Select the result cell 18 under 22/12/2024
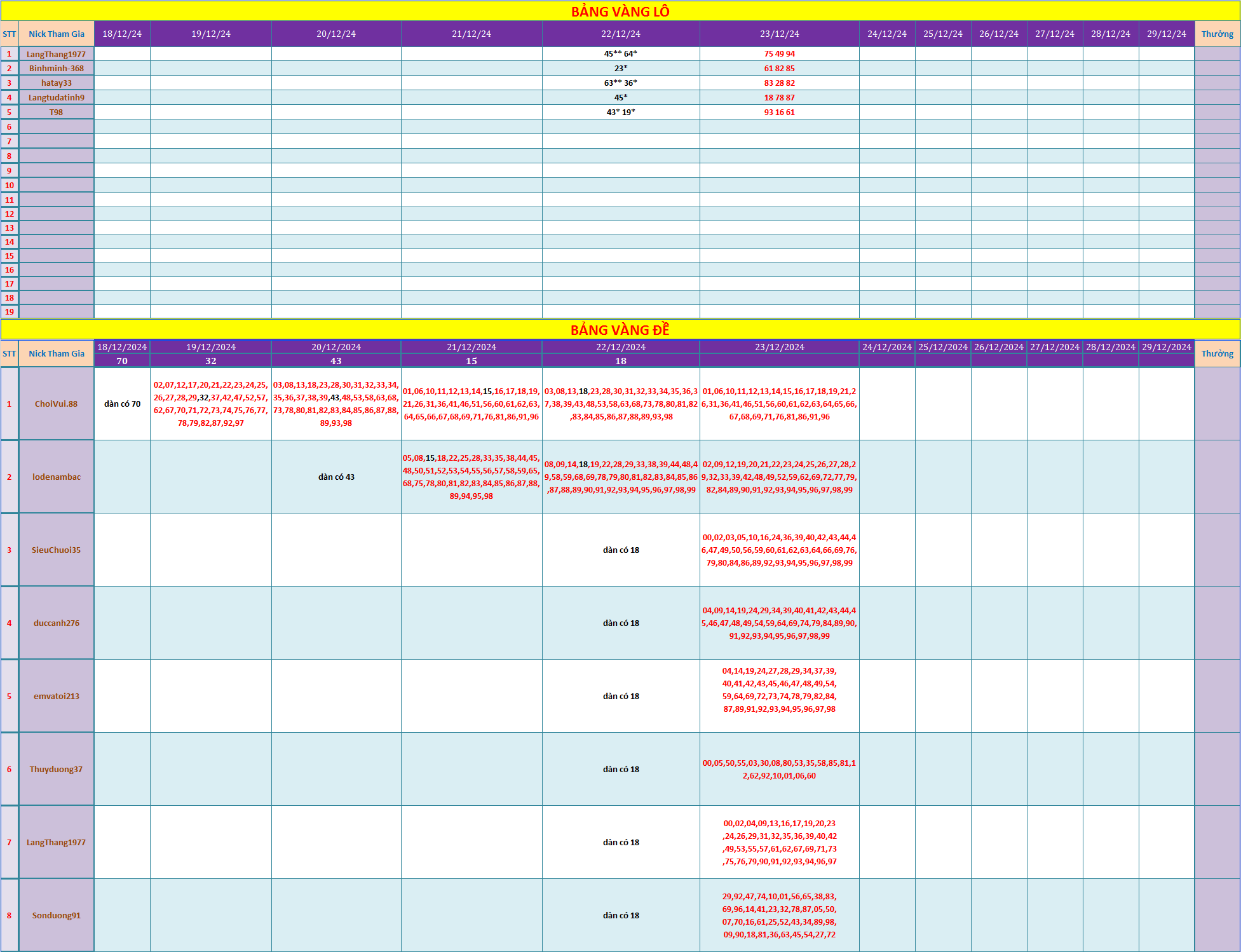Viewport: 1241px width, 952px height. click(x=621, y=361)
